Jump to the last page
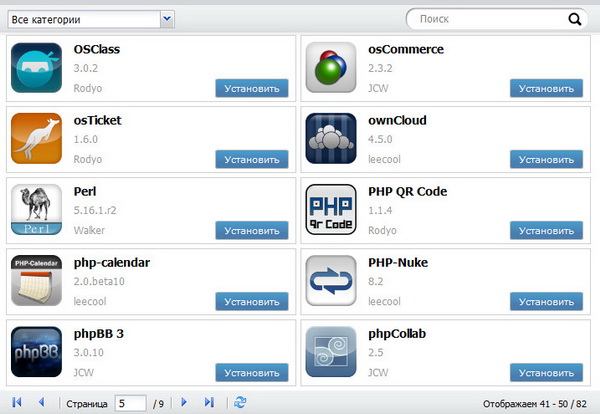 (x=209, y=402)
